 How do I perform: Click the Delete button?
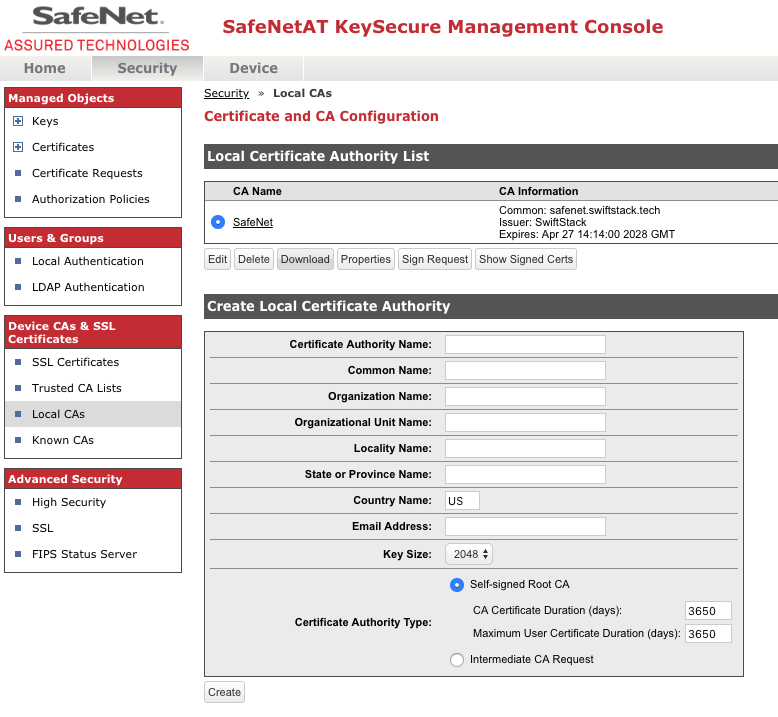pos(254,259)
